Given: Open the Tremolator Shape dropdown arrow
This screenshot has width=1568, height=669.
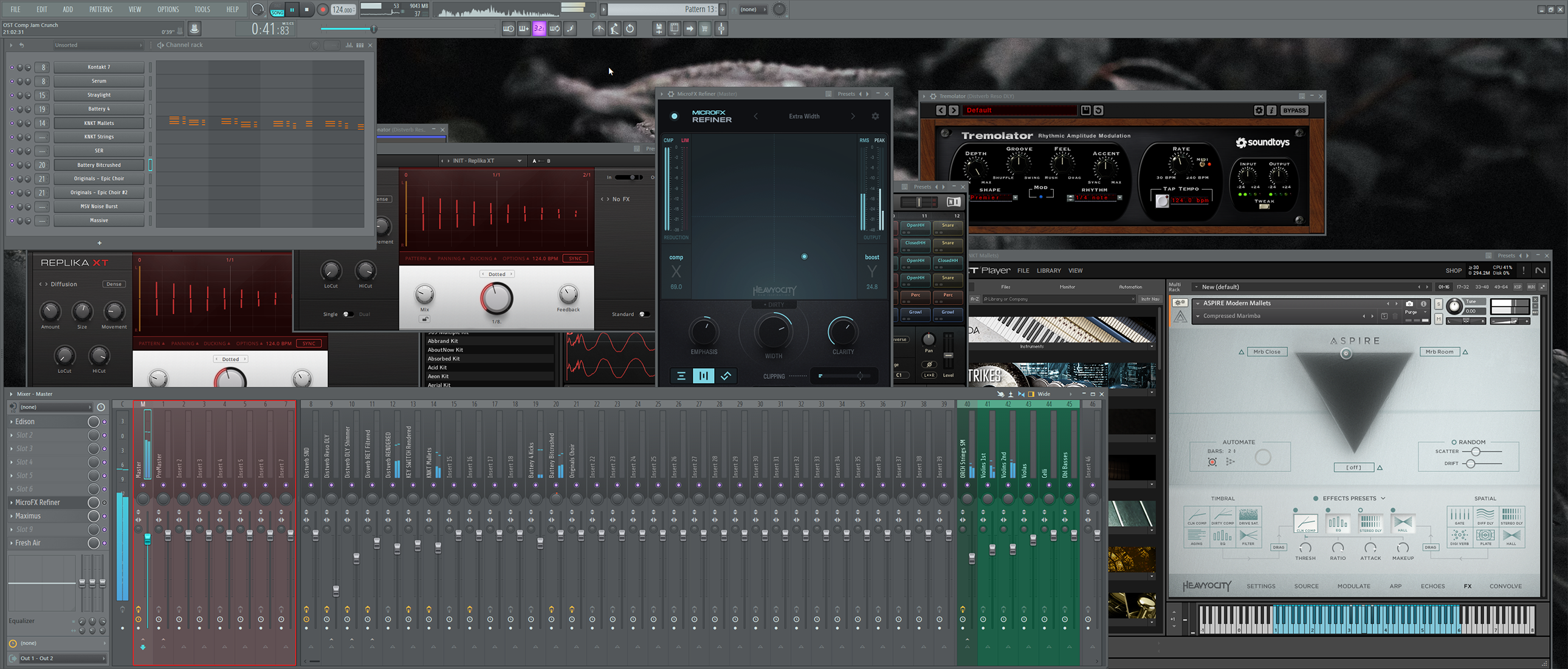Looking at the screenshot, I should coord(1016,198).
